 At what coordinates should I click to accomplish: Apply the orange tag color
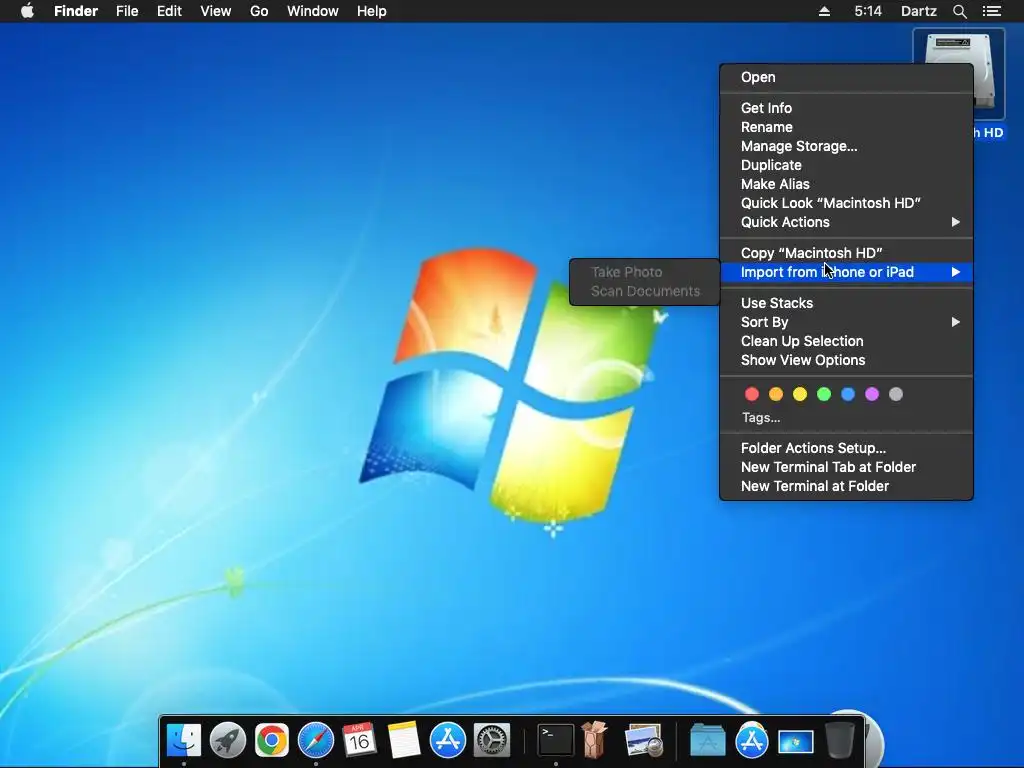pyautogui.click(x=776, y=394)
